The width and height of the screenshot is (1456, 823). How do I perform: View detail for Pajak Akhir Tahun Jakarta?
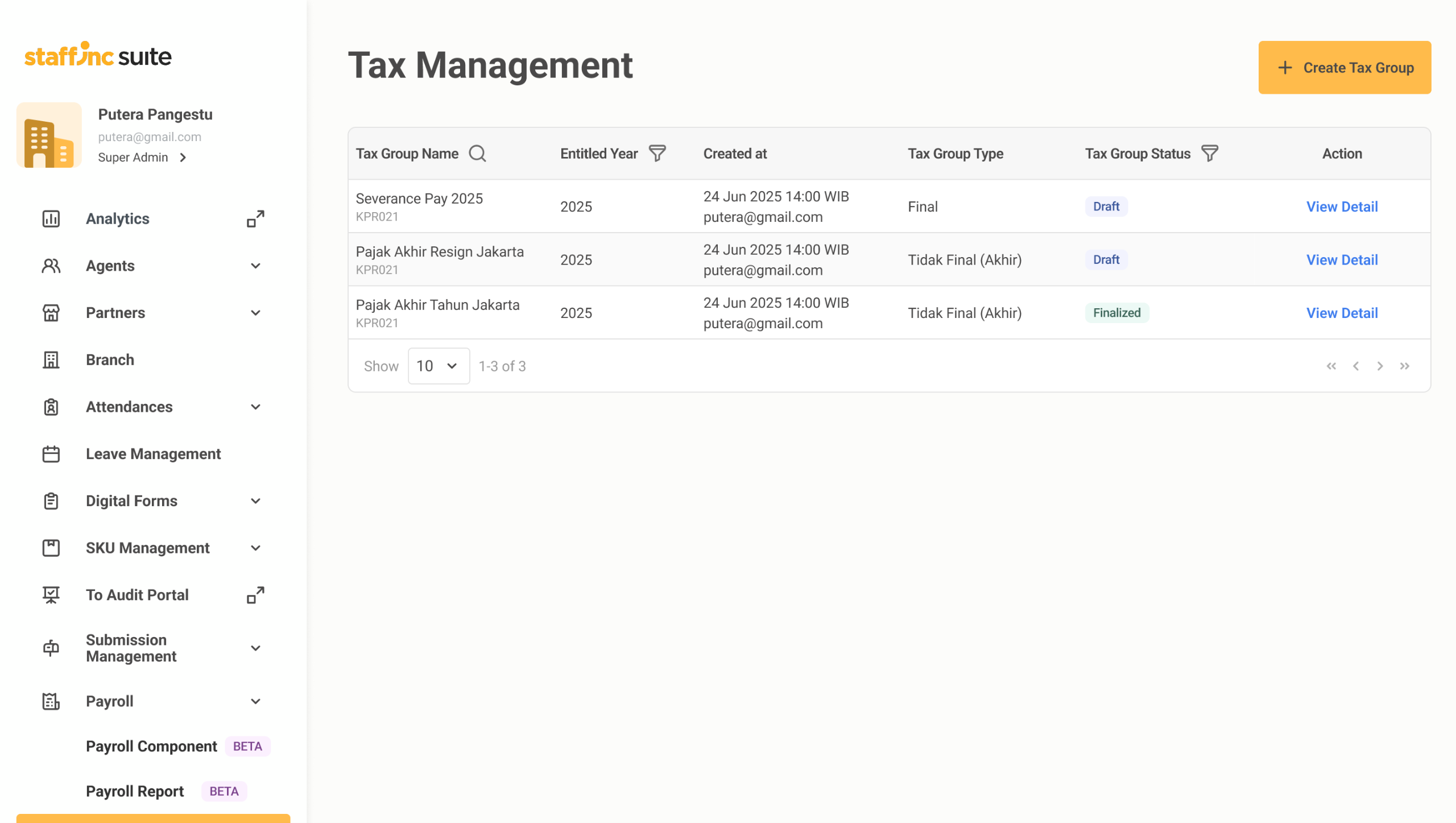tap(1342, 313)
